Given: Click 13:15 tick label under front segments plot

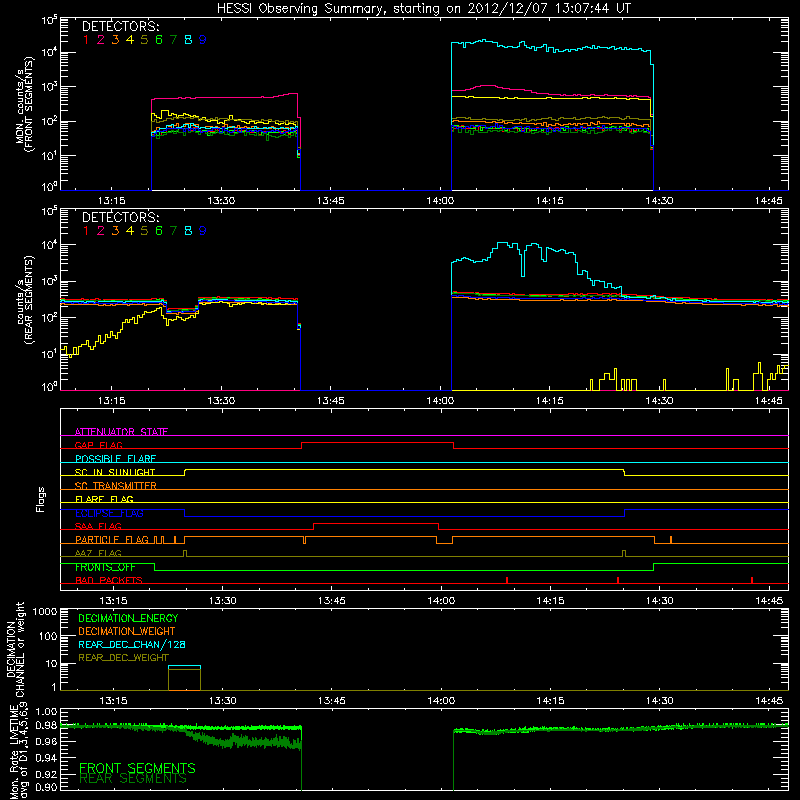Looking at the screenshot, I should click(112, 201).
